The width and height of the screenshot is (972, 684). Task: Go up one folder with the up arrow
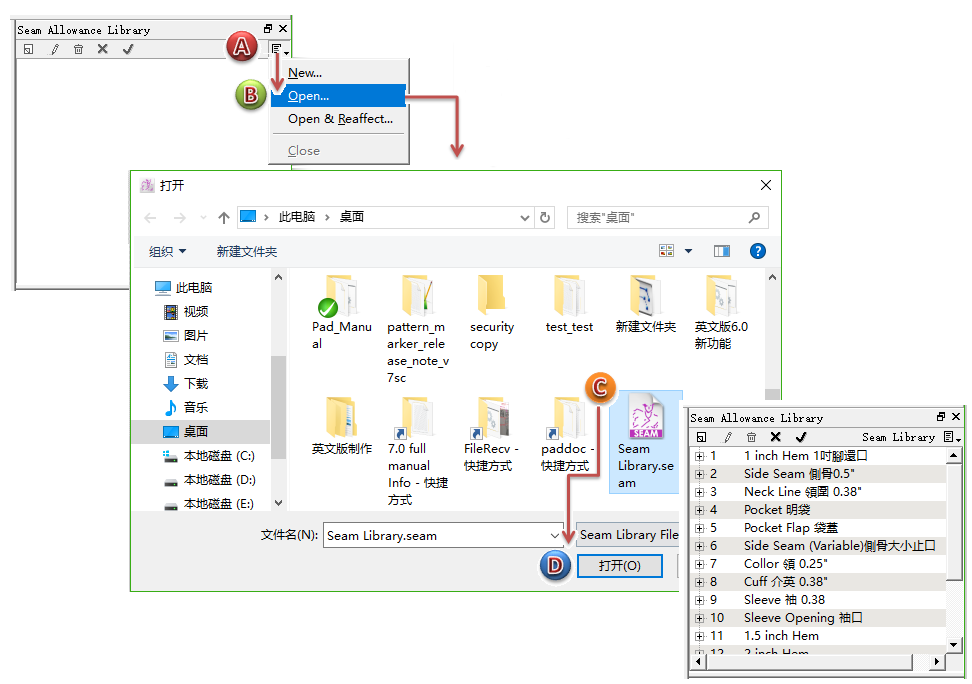224,217
